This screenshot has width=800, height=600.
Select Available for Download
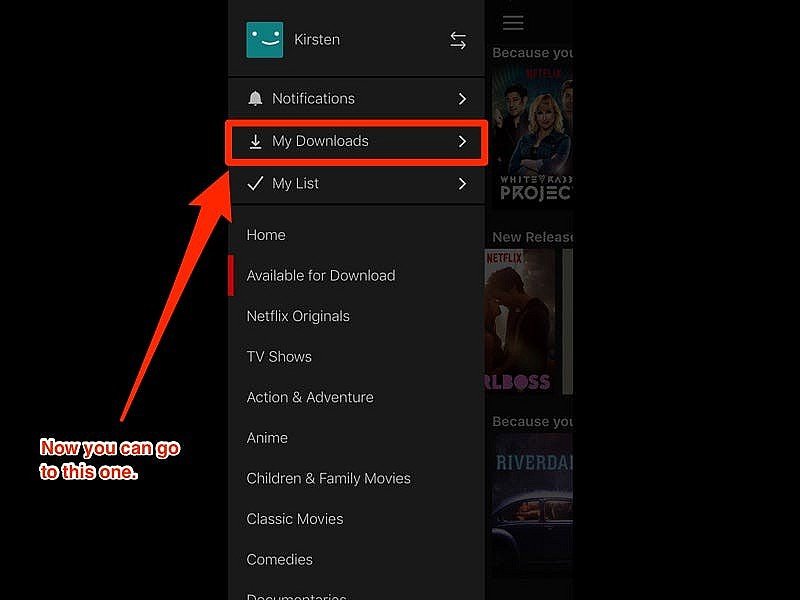320,276
